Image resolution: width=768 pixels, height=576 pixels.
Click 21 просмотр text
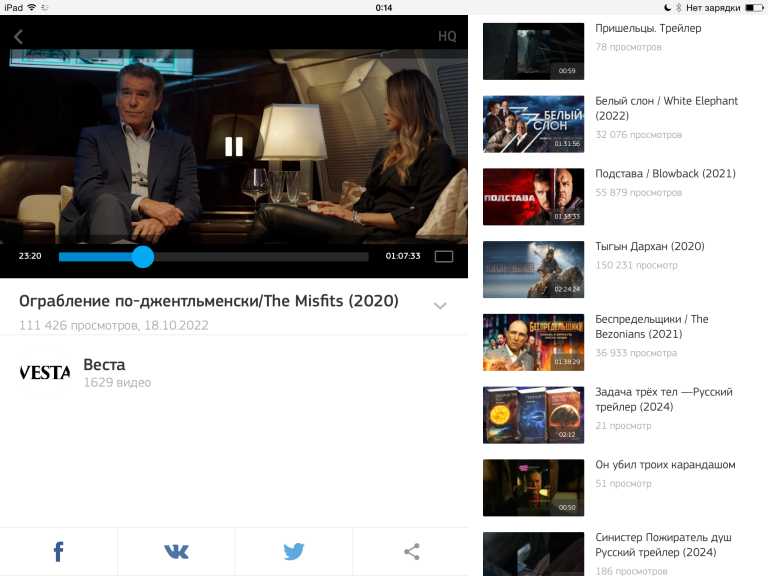pyautogui.click(x=623, y=426)
